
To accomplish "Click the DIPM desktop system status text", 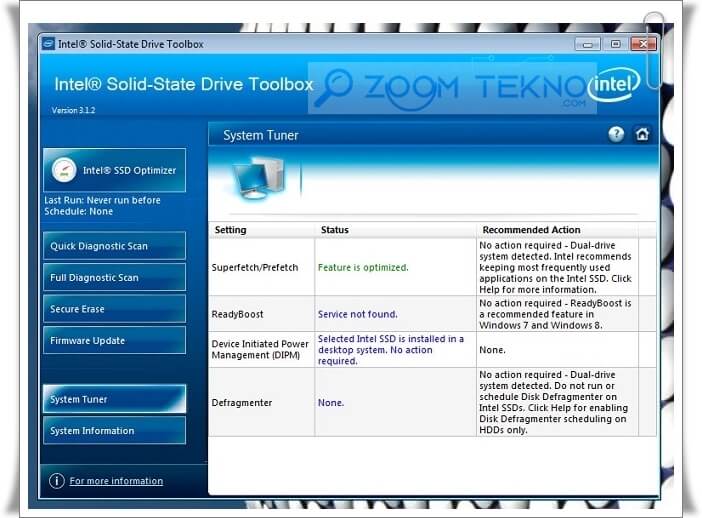I will pos(391,350).
